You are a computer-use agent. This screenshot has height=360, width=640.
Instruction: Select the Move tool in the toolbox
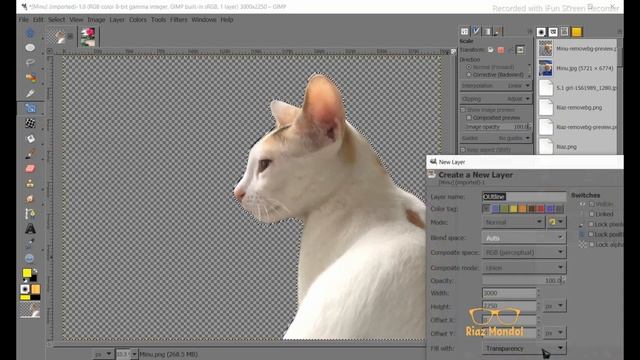(x=30, y=33)
